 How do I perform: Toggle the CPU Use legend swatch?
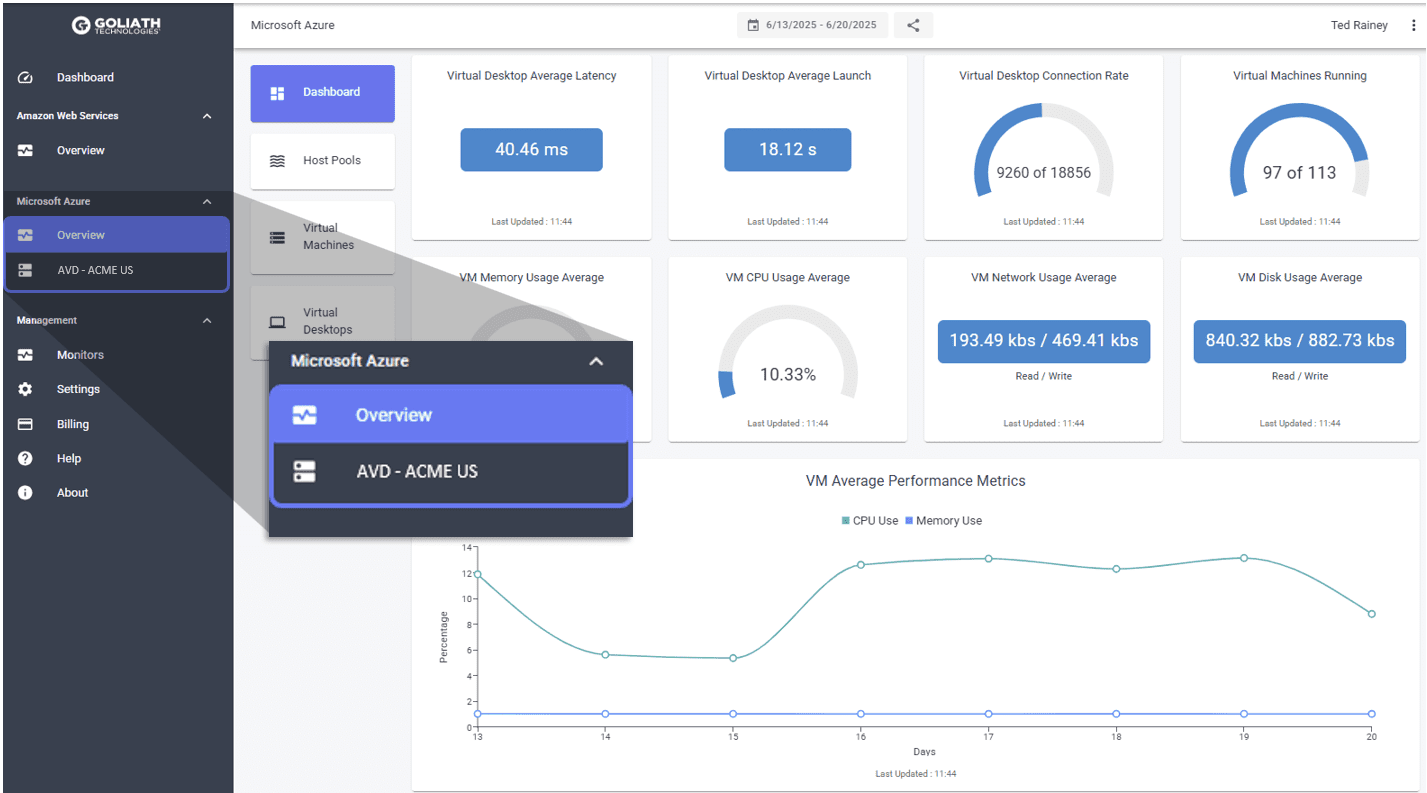coord(845,521)
